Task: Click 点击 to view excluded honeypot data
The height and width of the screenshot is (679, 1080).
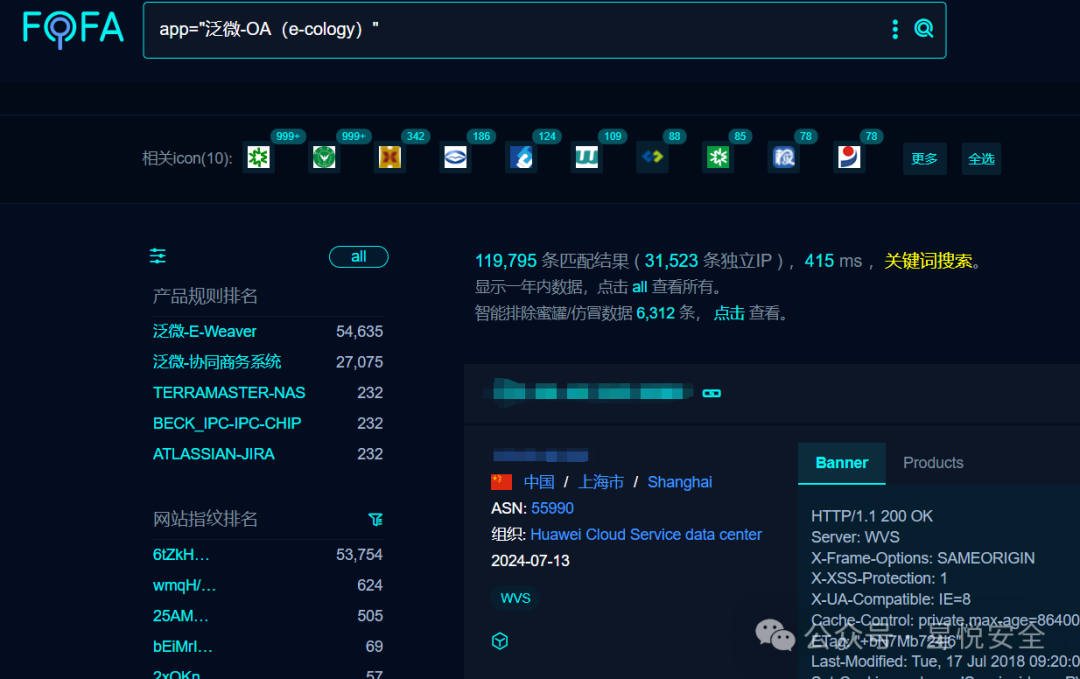Action: (729, 313)
